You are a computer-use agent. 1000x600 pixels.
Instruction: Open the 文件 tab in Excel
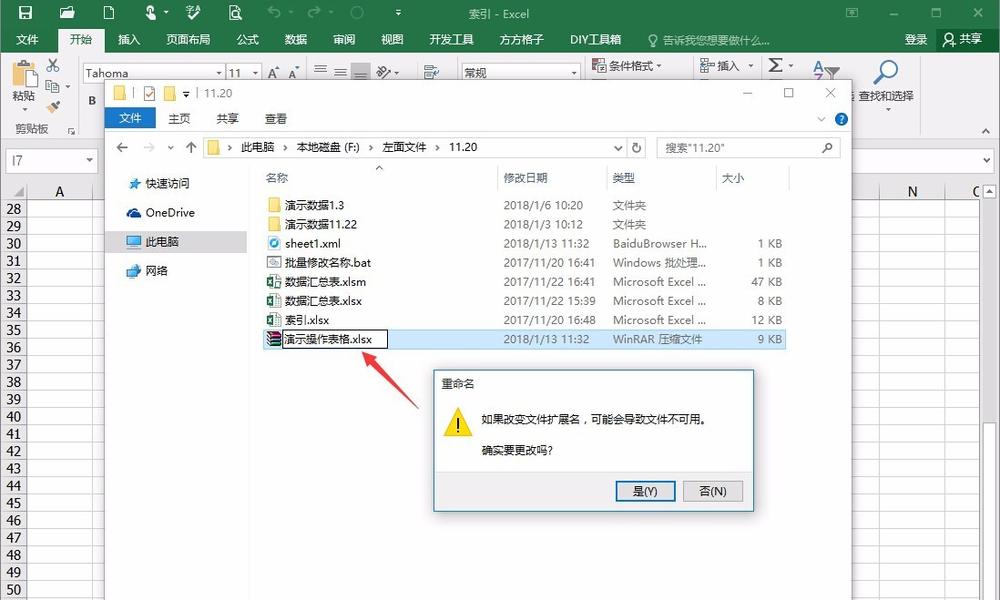[27, 40]
